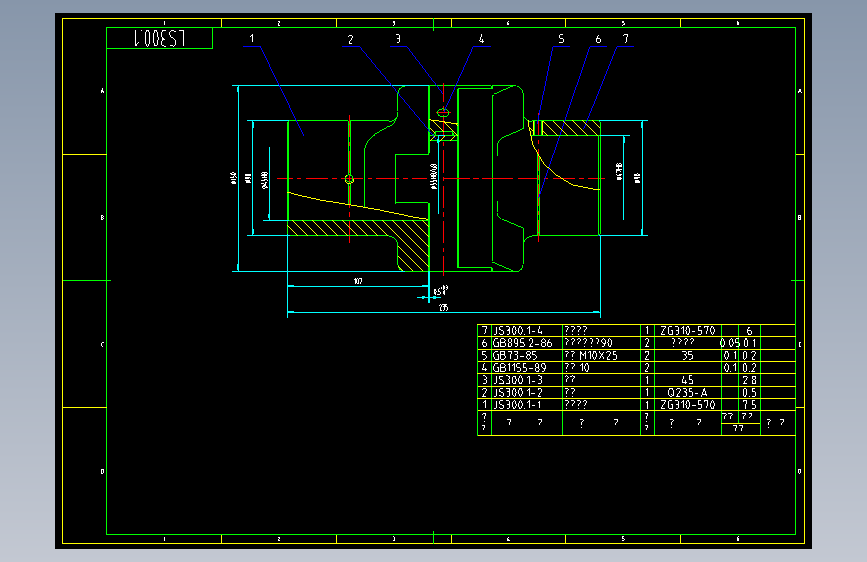The image size is (867, 562).
Task: Click the '??????90' description cell
Action: [602, 343]
